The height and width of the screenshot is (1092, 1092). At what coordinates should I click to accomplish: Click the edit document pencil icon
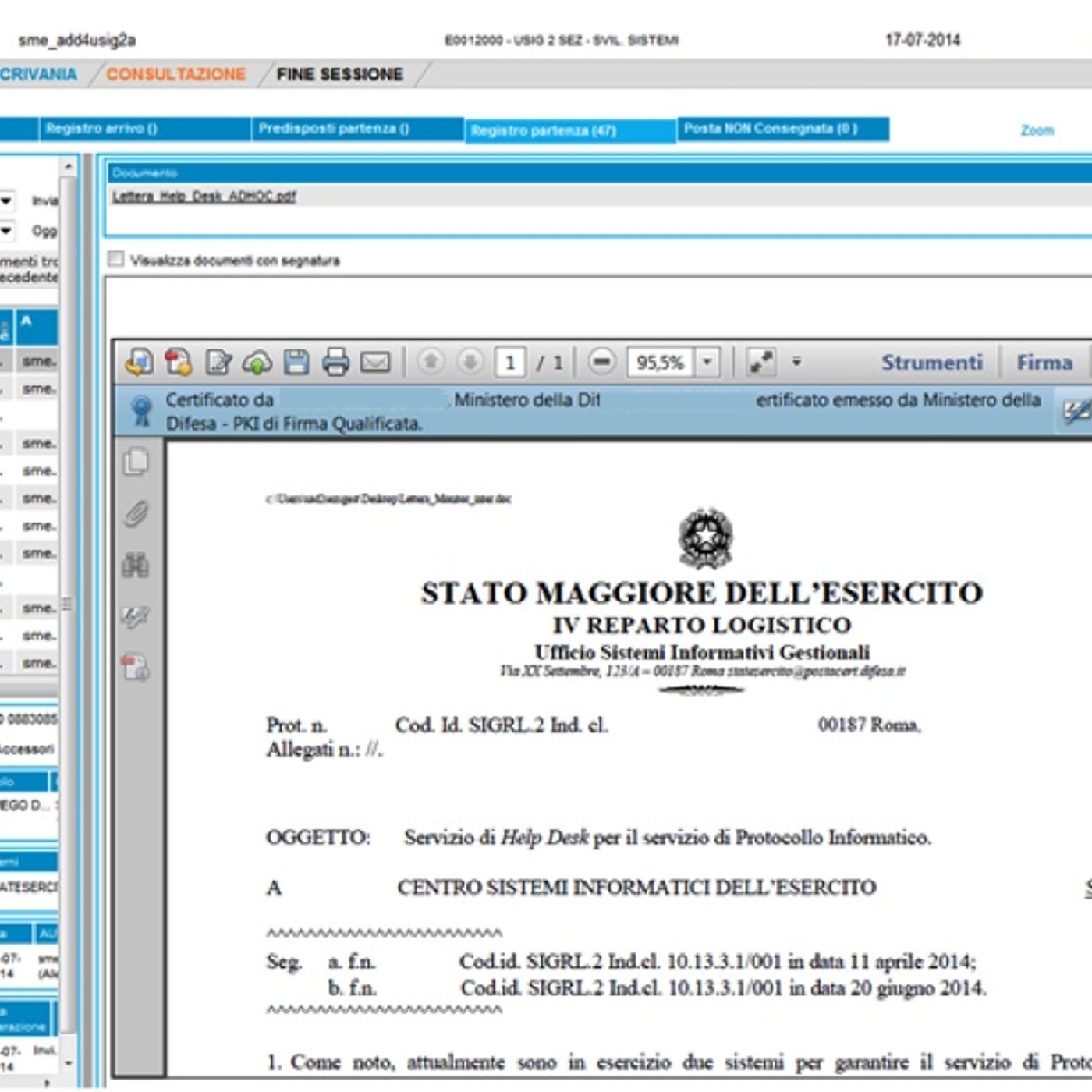point(218,362)
